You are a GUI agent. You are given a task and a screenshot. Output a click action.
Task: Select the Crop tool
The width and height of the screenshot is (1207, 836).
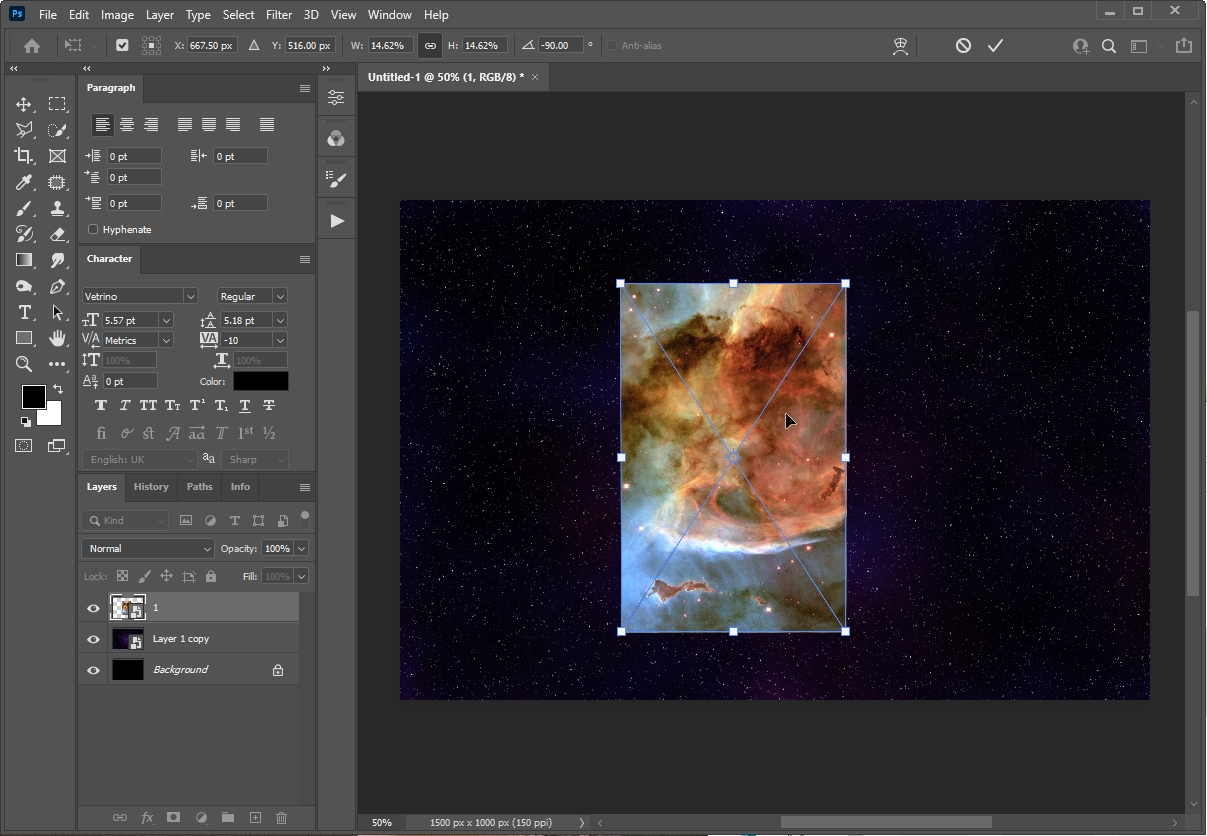coord(24,156)
